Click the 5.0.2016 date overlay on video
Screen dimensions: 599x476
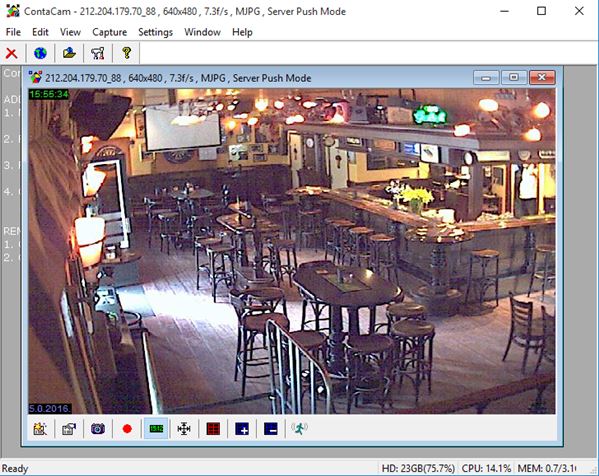[50, 408]
